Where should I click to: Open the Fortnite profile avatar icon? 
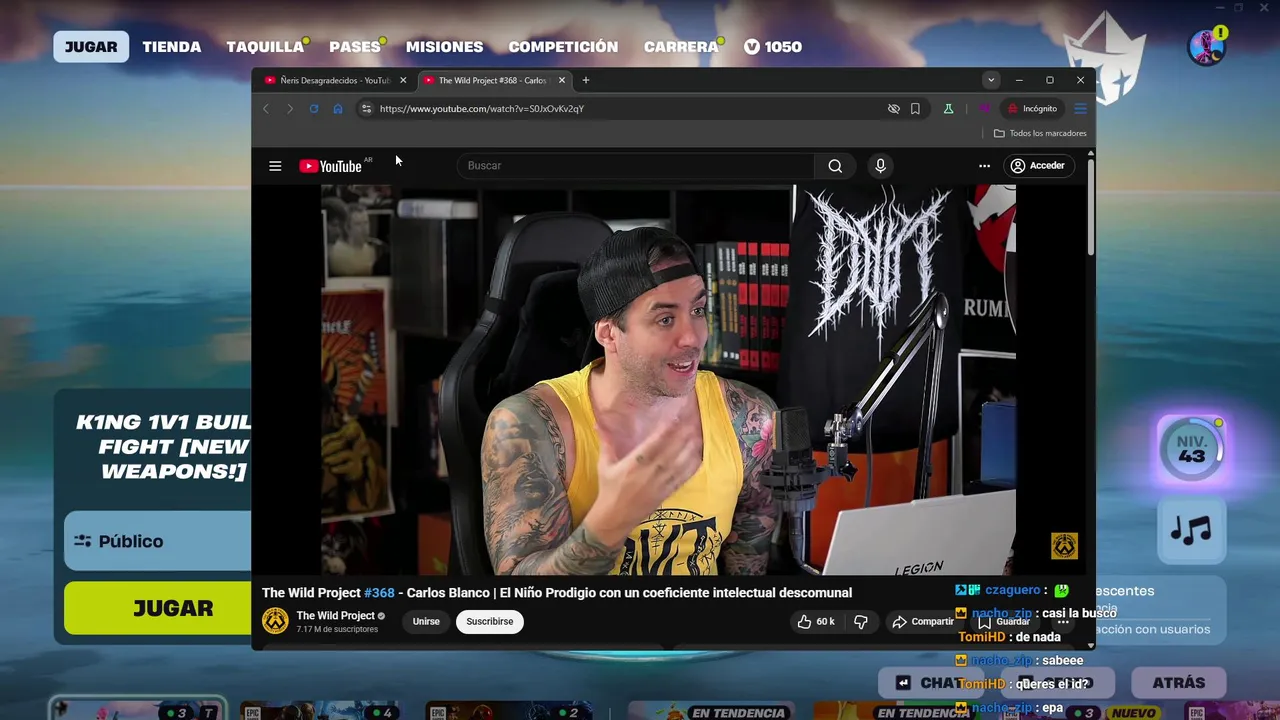point(1206,47)
